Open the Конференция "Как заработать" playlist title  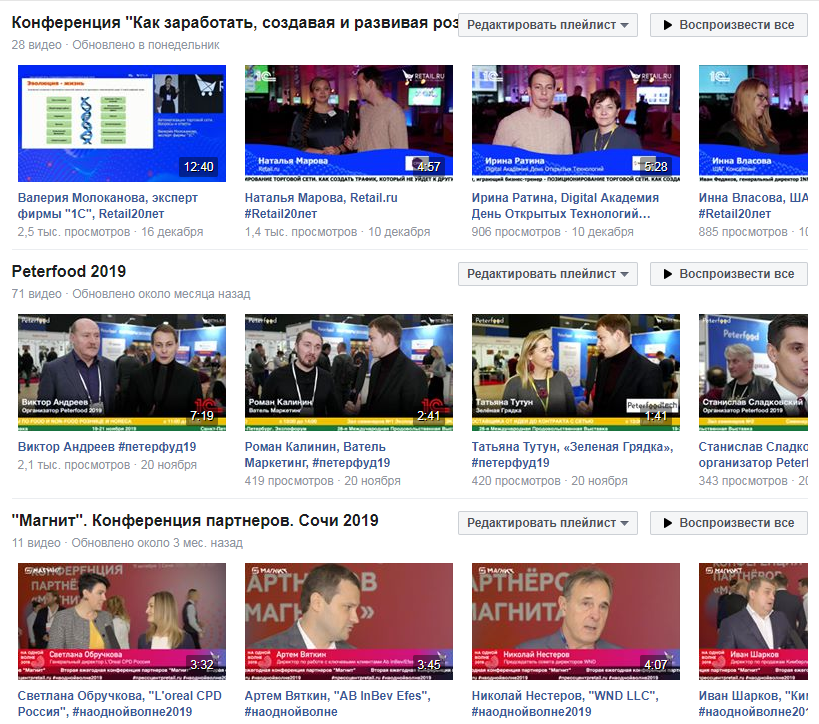(x=235, y=22)
